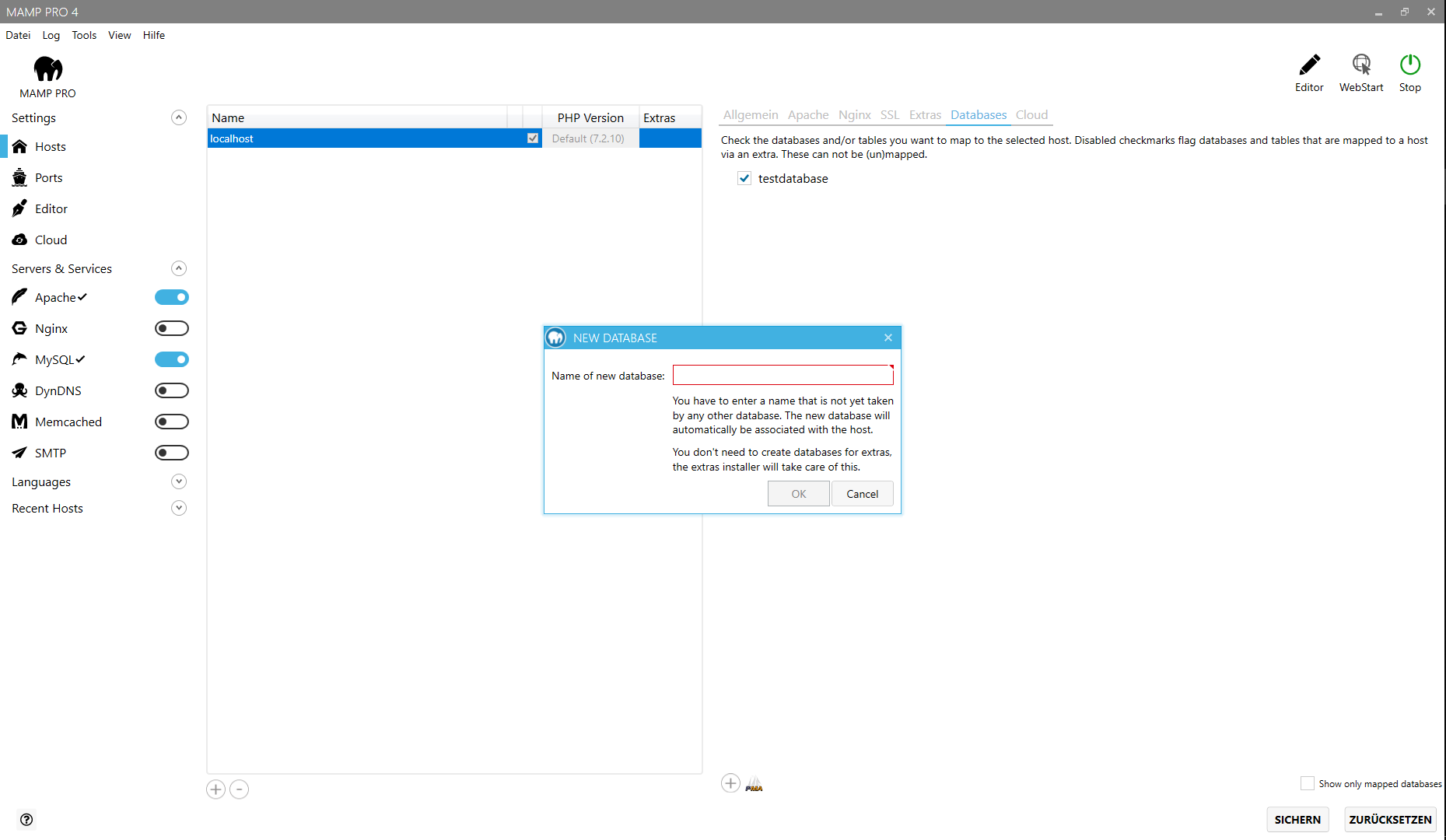This screenshot has width=1446, height=840.
Task: Expand the Recent Hosts section
Action: point(179,508)
